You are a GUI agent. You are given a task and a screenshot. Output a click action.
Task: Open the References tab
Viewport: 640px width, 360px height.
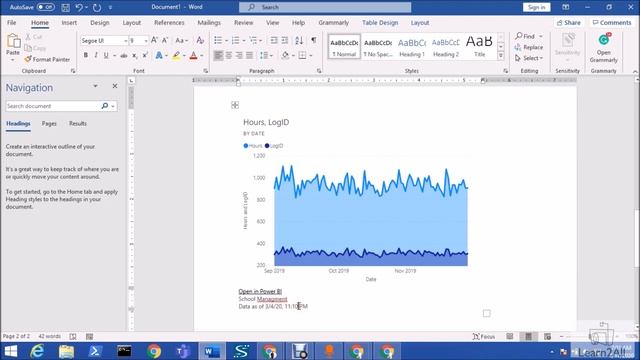click(169, 23)
